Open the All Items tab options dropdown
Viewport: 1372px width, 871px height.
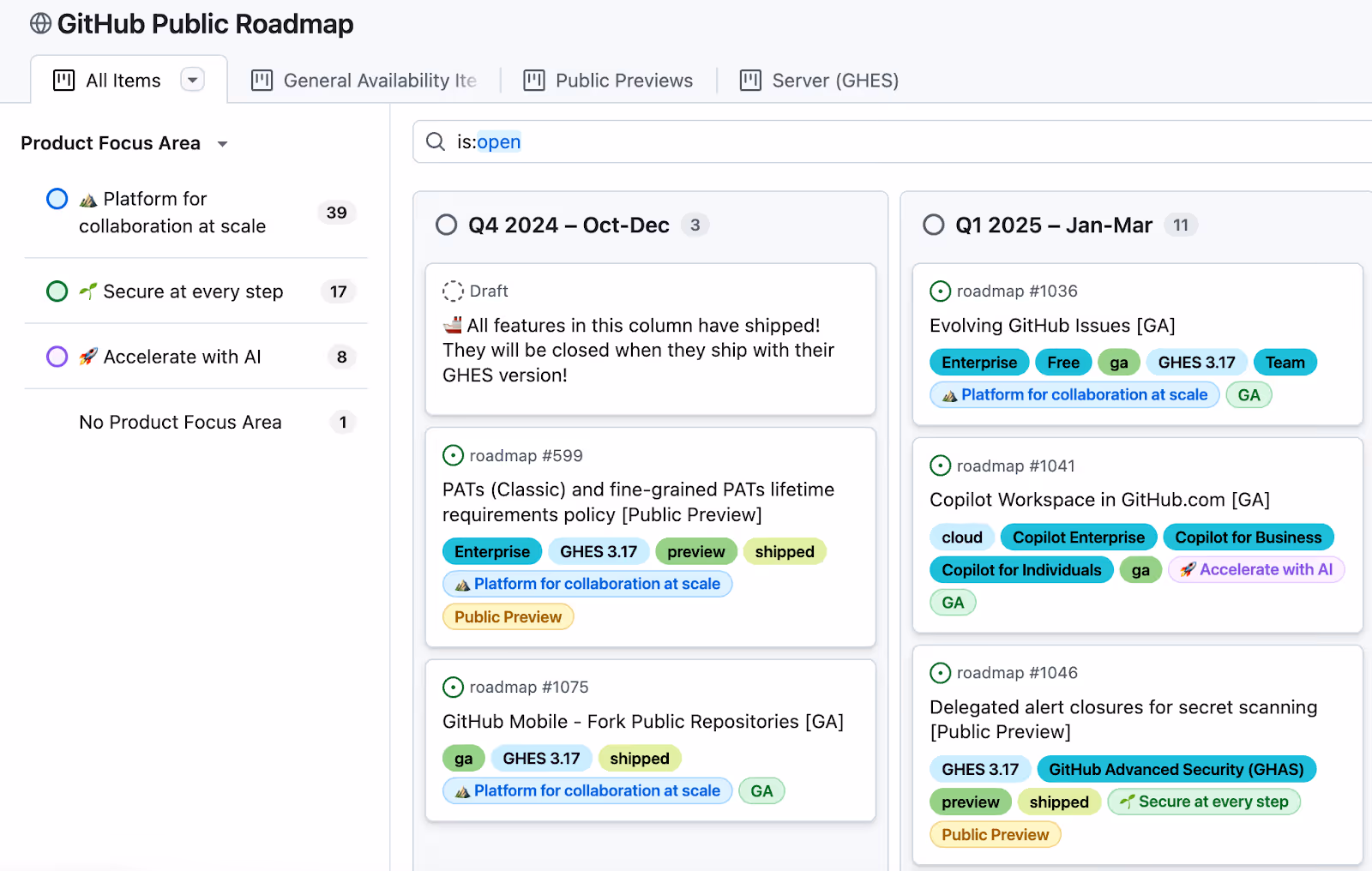coord(193,80)
